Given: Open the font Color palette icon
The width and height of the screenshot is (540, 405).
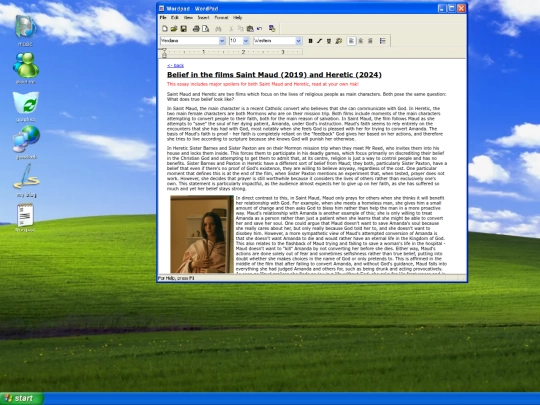Looking at the screenshot, I should click(x=339, y=41).
